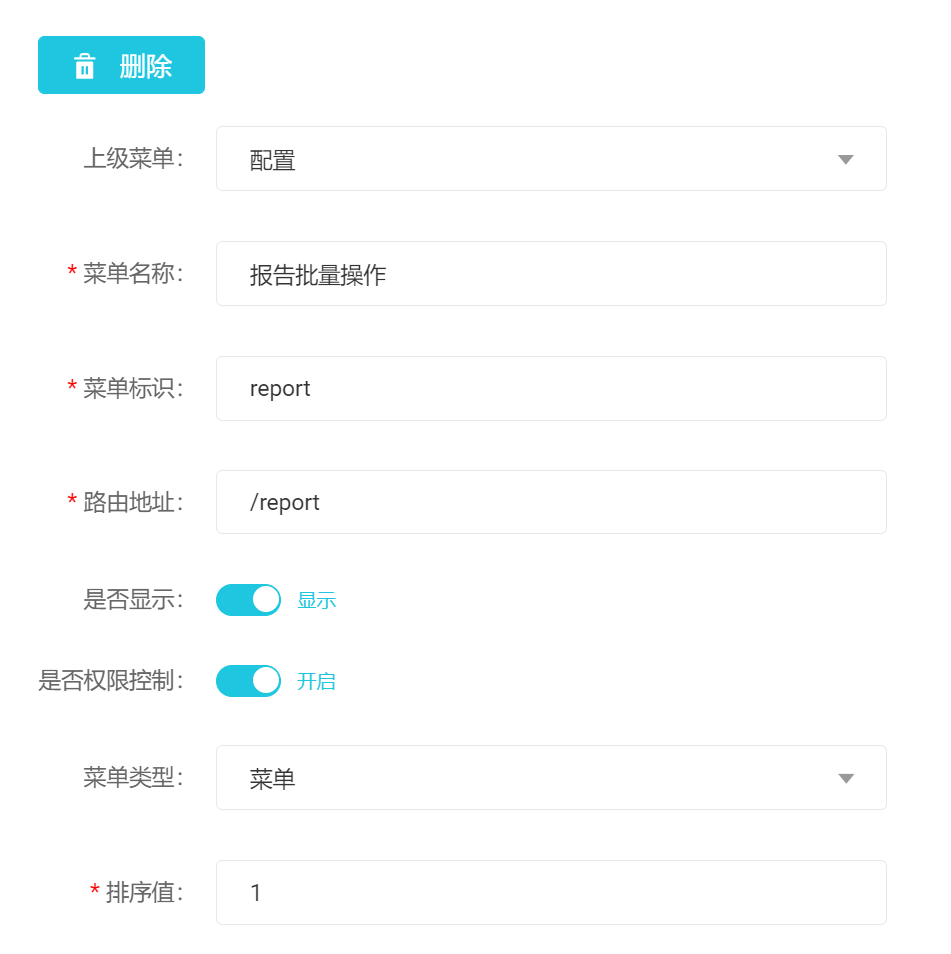Disable the 是否权限控制 switch

[248, 681]
